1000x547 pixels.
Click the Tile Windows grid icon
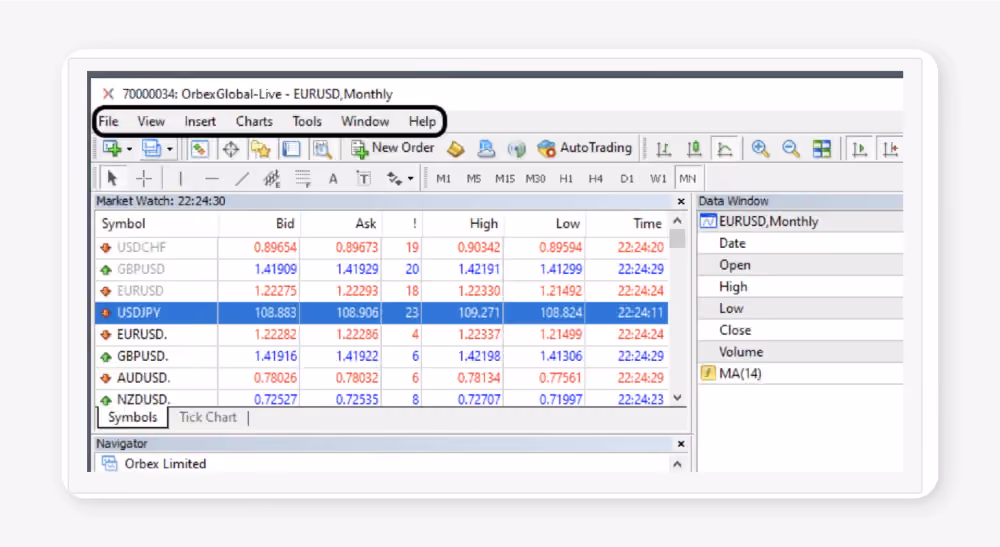(x=821, y=149)
